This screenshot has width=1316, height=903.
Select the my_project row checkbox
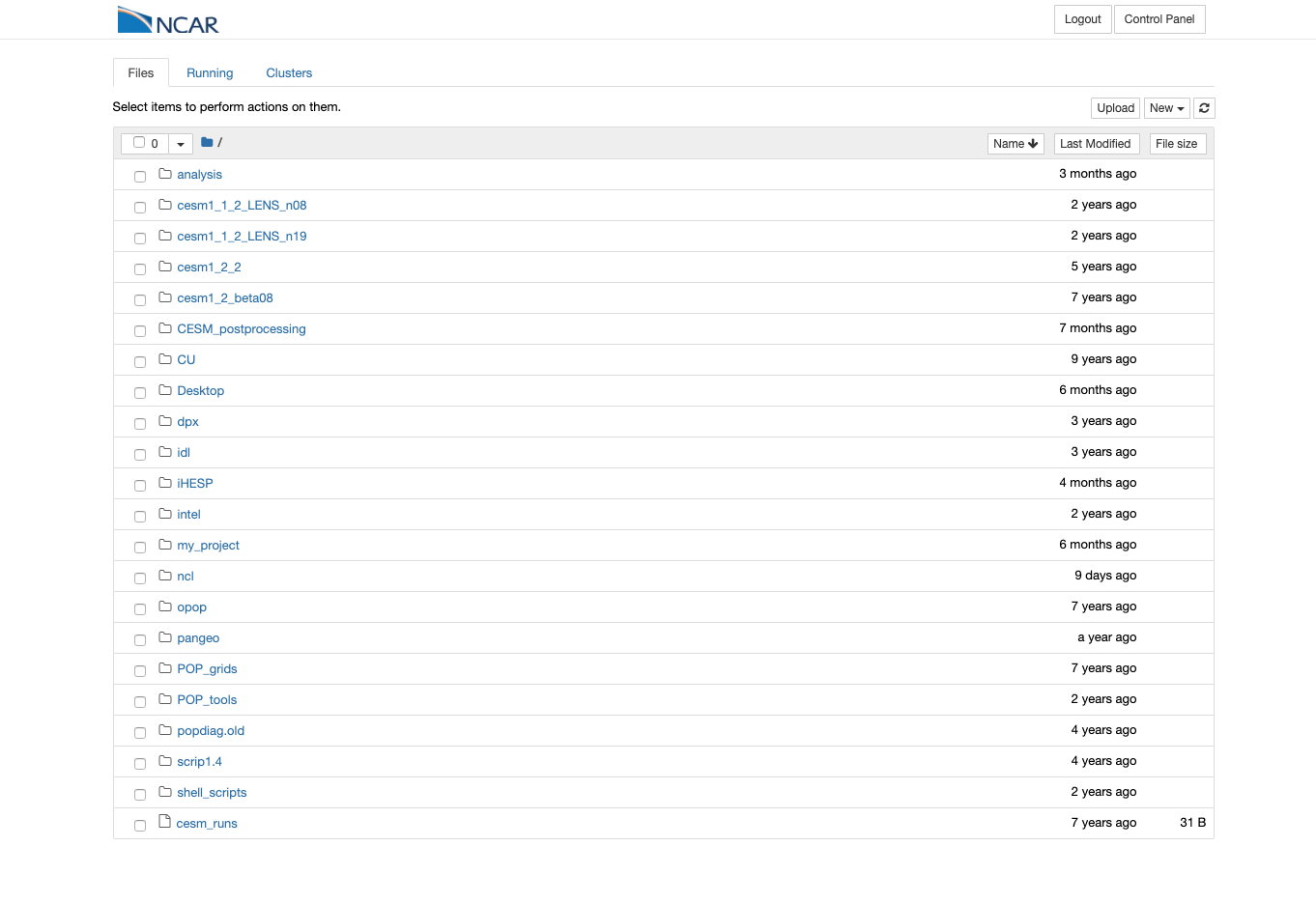click(x=140, y=547)
